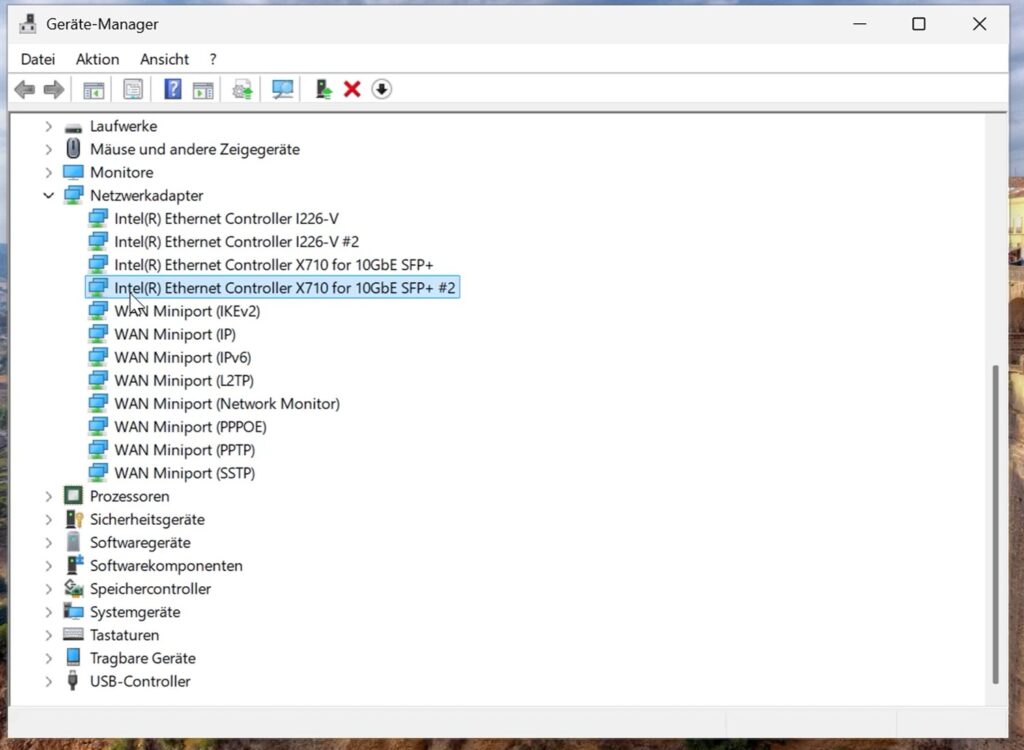Expand the USB-Controller node
Viewport: 1024px width, 750px height.
[x=48, y=682]
